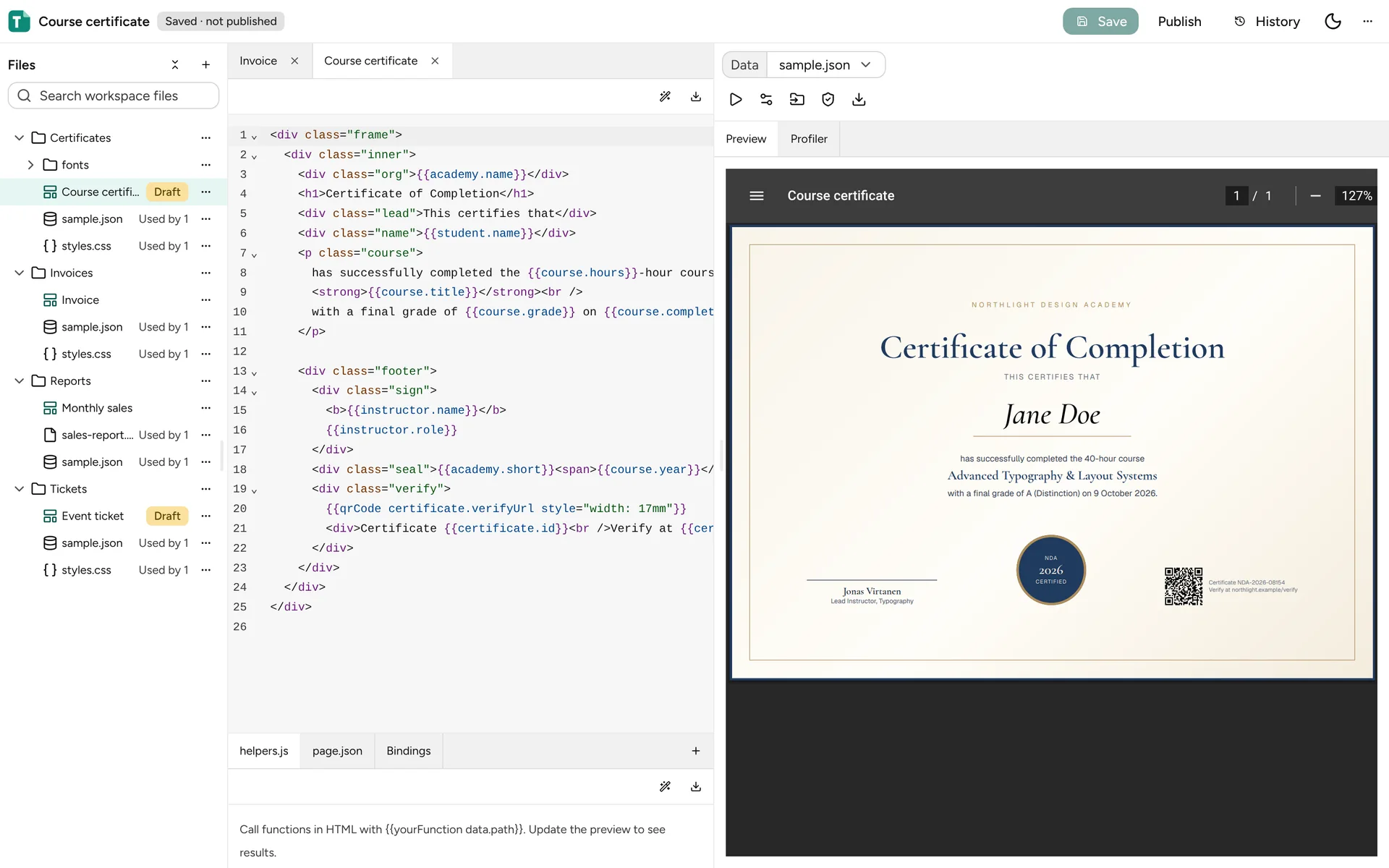Collapse the Reports folder

tap(20, 381)
